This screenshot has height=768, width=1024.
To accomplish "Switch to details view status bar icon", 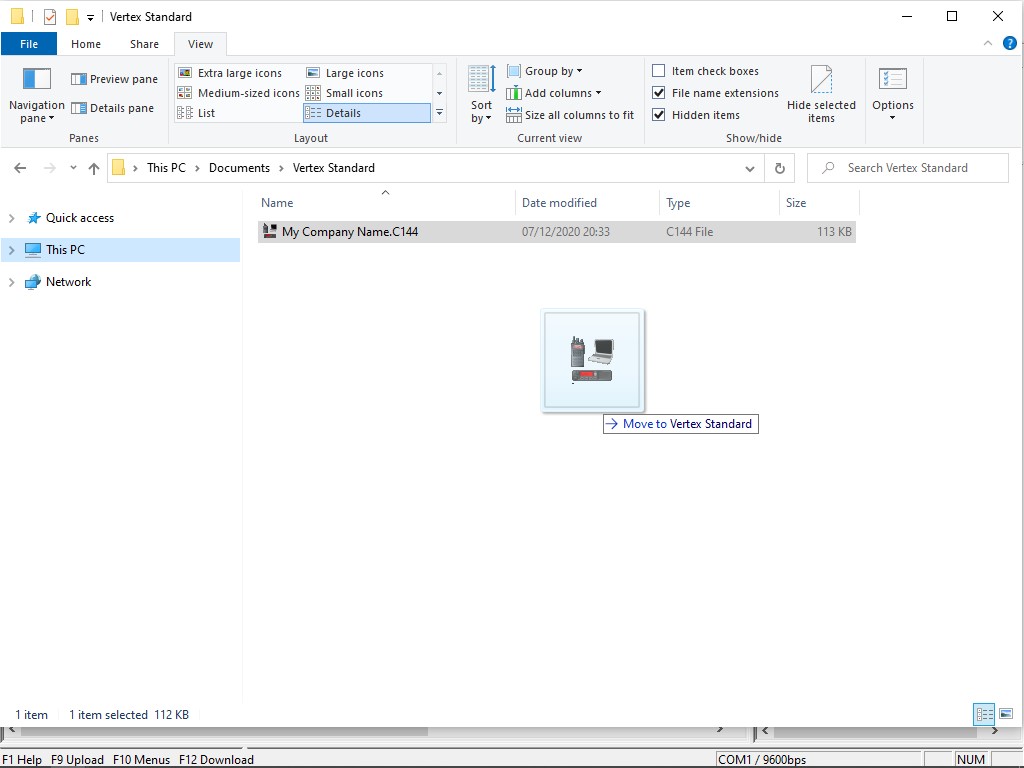I will [x=984, y=714].
